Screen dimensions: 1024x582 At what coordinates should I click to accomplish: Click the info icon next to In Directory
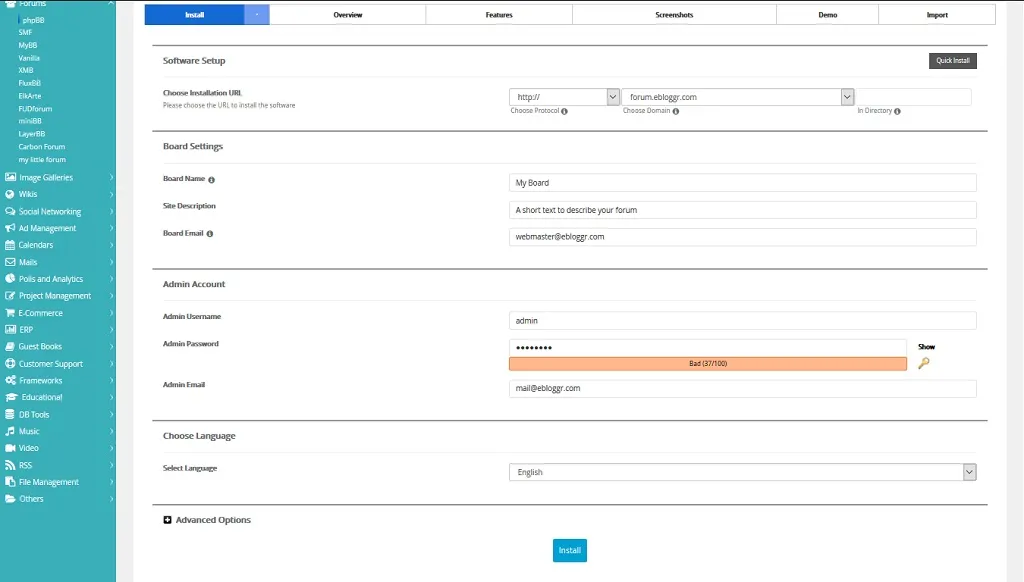point(897,111)
